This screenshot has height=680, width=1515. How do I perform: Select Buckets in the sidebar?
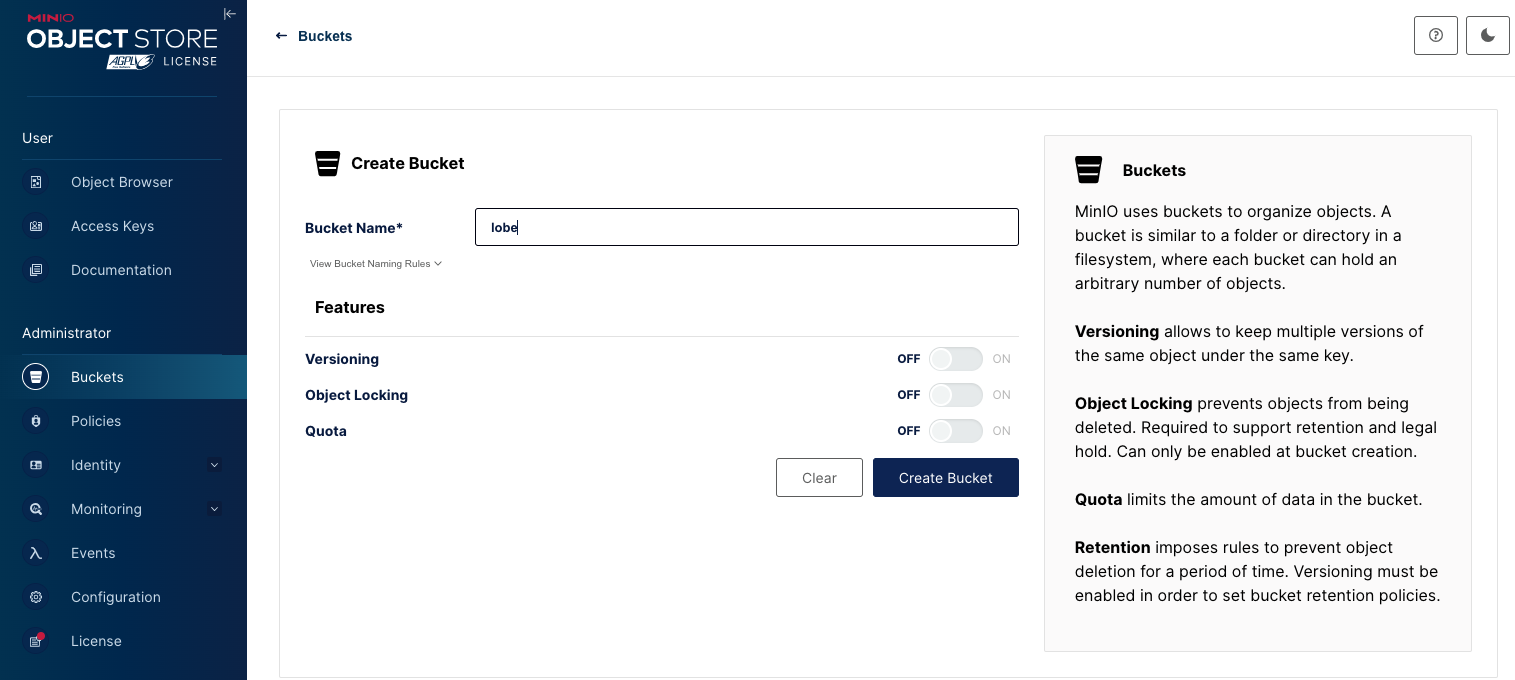97,377
